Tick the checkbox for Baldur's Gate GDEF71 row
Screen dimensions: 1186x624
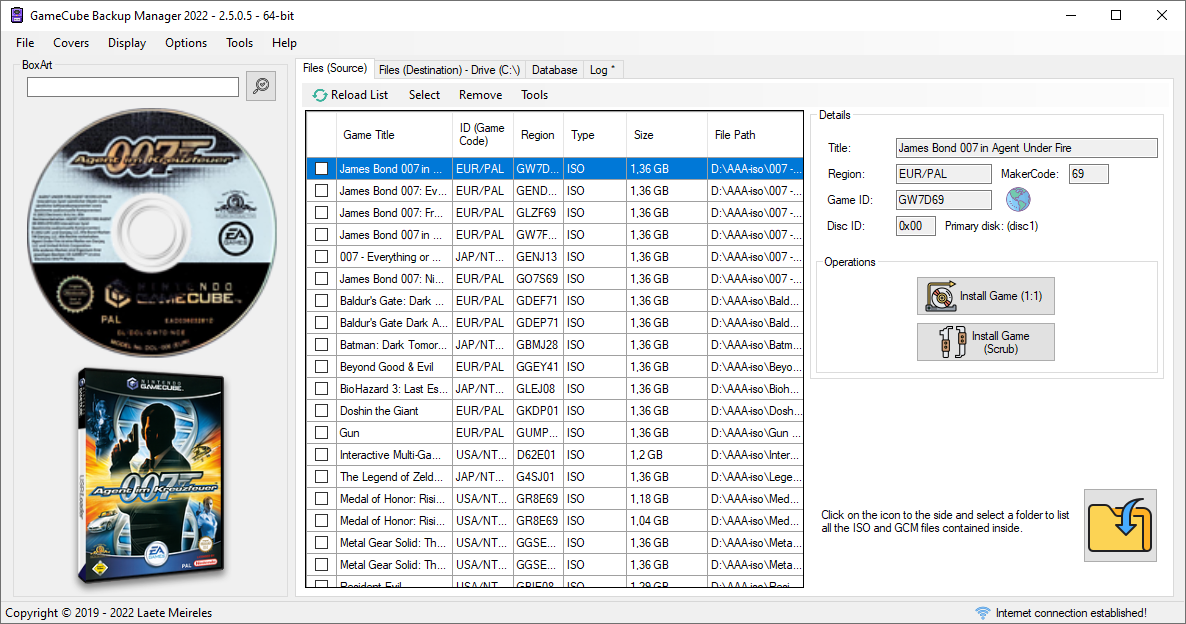pos(321,300)
